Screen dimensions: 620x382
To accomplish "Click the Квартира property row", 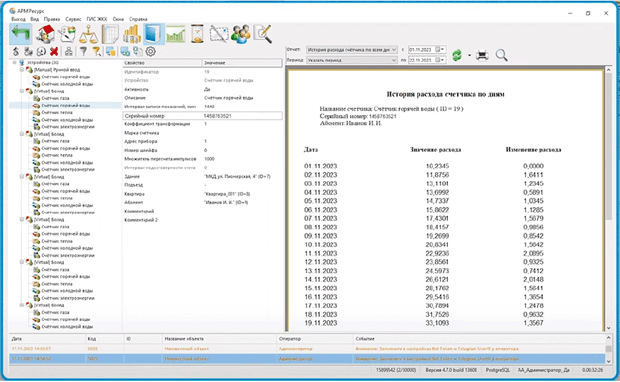I will pyautogui.click(x=202, y=194).
